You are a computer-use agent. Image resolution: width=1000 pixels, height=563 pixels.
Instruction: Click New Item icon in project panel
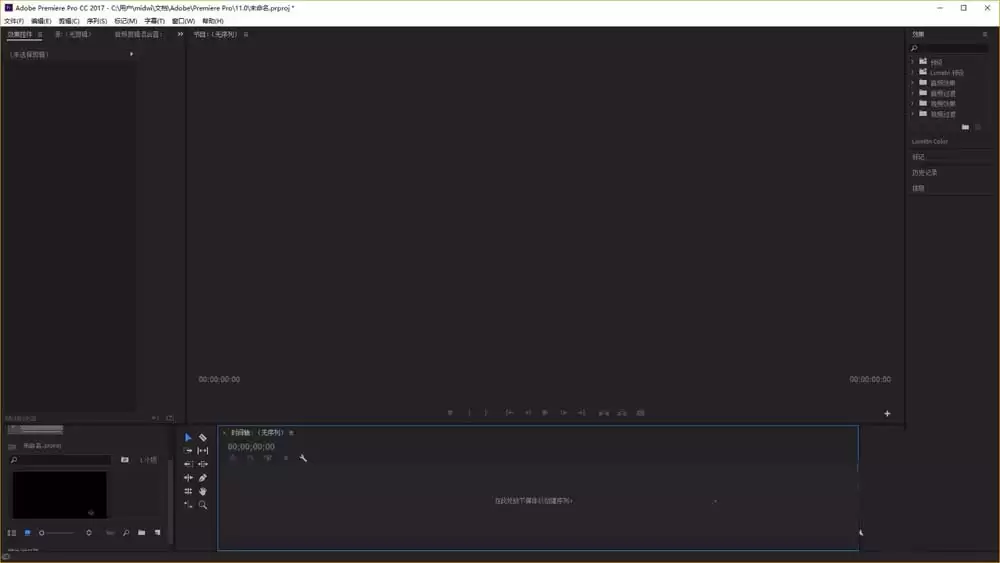158,532
